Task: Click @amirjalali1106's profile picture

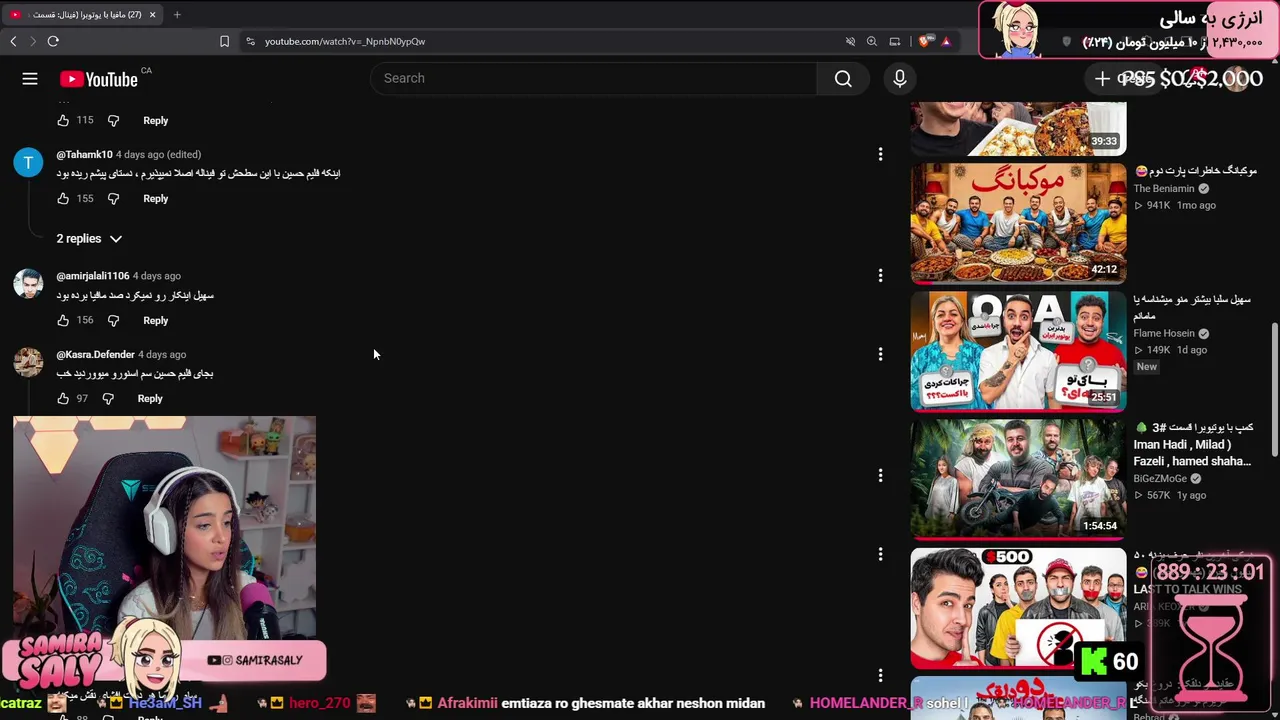Action: click(28, 283)
